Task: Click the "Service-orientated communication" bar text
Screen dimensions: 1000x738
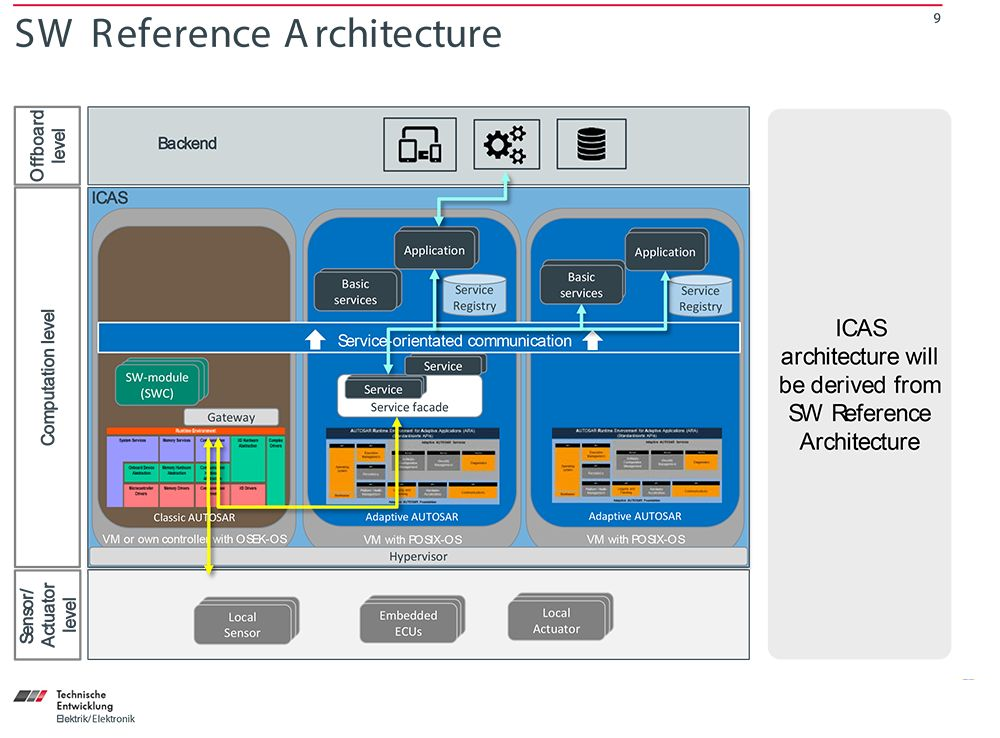Action: tap(455, 341)
